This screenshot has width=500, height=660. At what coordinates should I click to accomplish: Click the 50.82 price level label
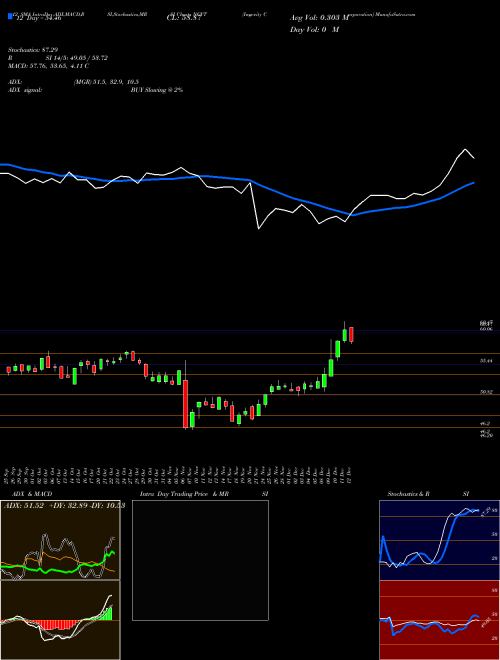486,392
